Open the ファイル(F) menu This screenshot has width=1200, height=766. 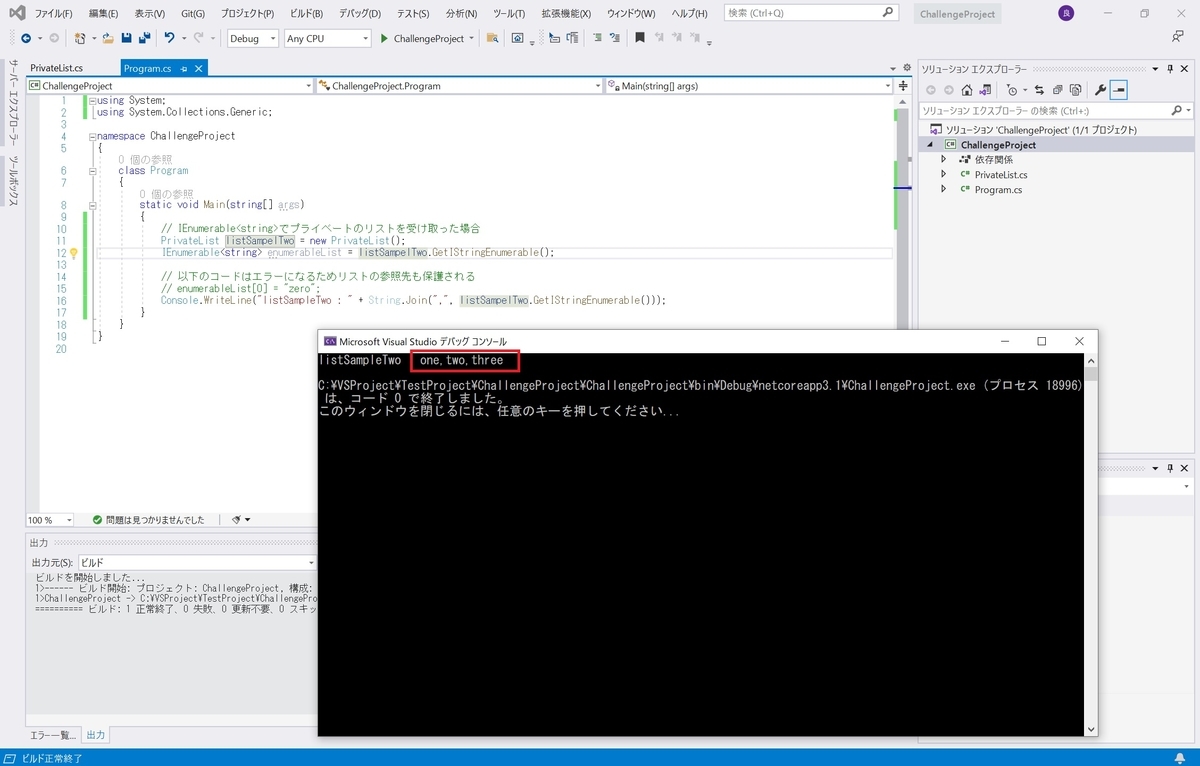tap(53, 13)
